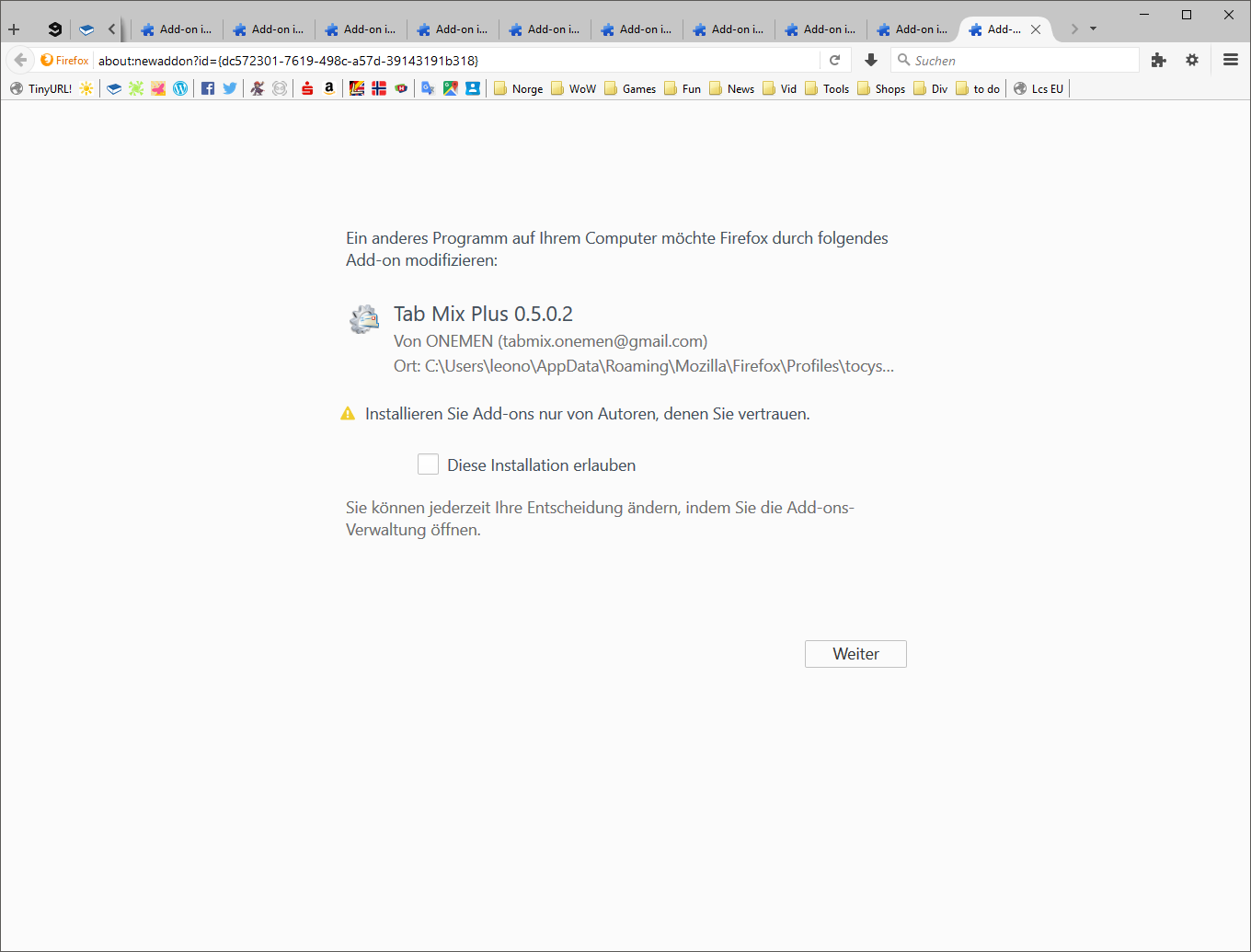Open a new tab with the plus button
This screenshot has width=1251, height=952.
pyautogui.click(x=14, y=29)
